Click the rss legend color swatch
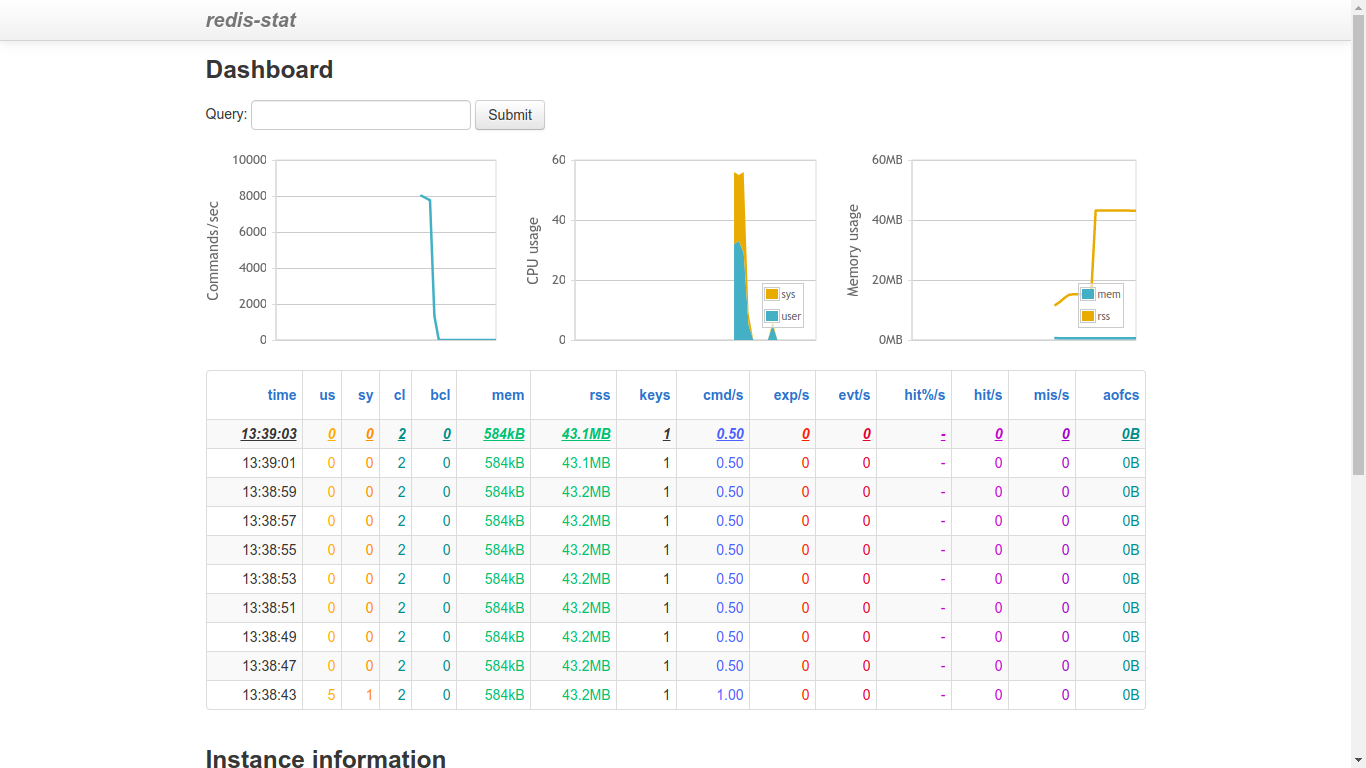1366x768 pixels. (x=1088, y=316)
